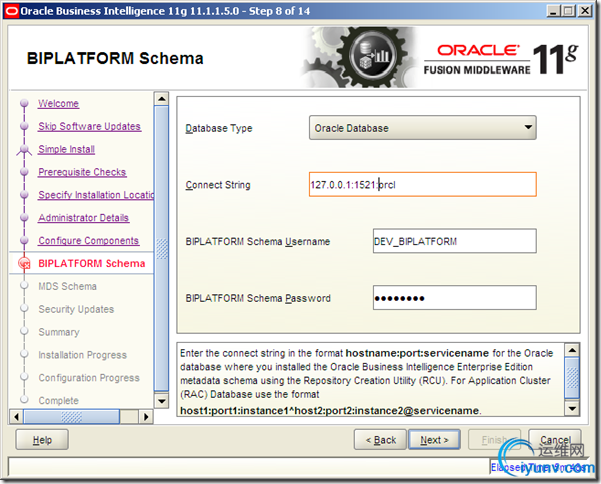Click the Connect String label
This screenshot has height=484, width=601.
218,185
